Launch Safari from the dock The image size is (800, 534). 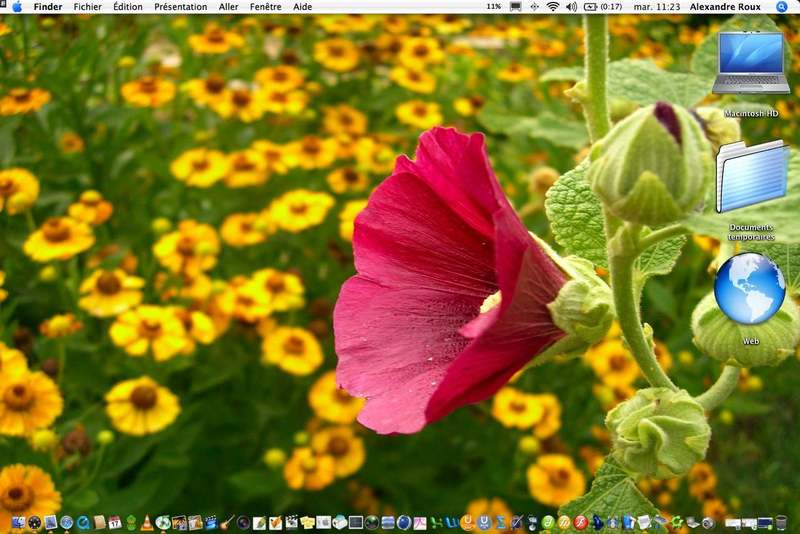(66, 522)
